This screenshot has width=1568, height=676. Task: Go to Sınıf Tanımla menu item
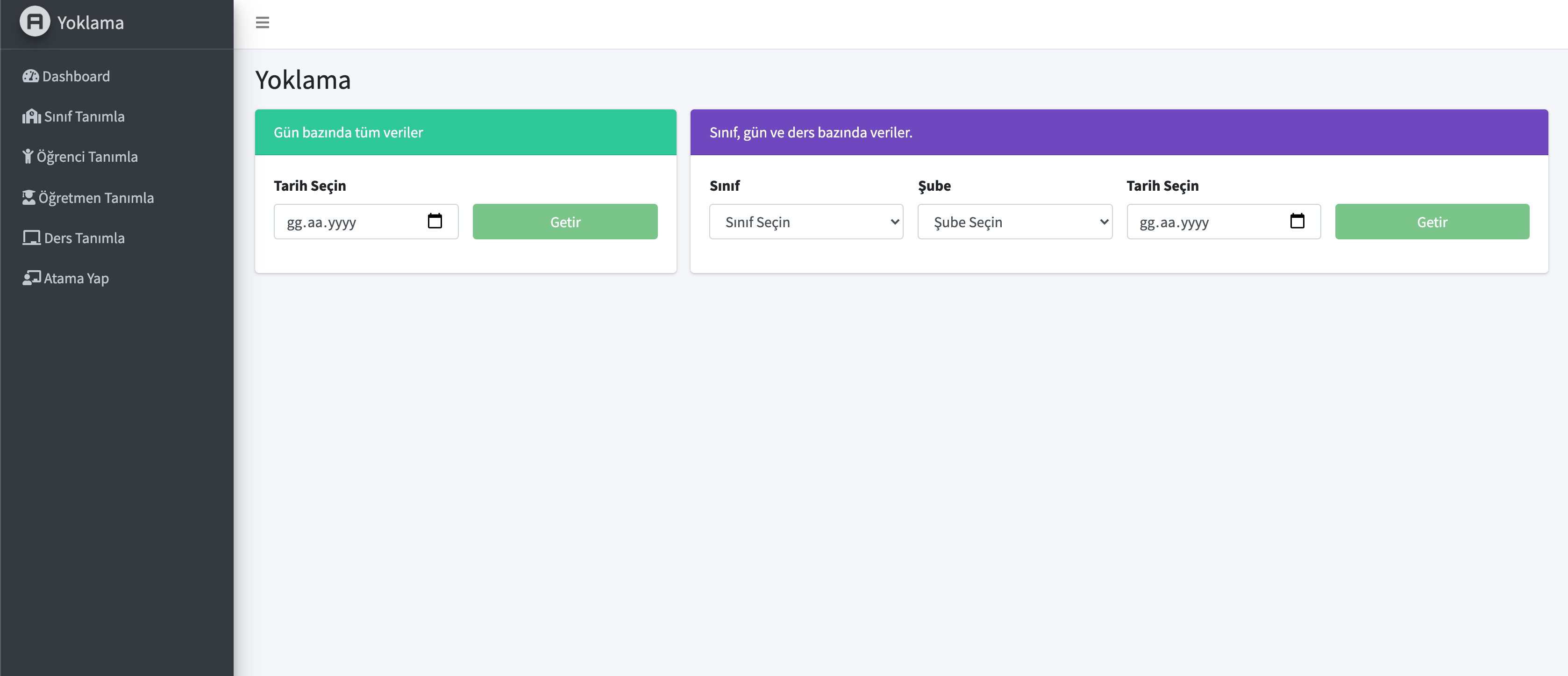[84, 116]
